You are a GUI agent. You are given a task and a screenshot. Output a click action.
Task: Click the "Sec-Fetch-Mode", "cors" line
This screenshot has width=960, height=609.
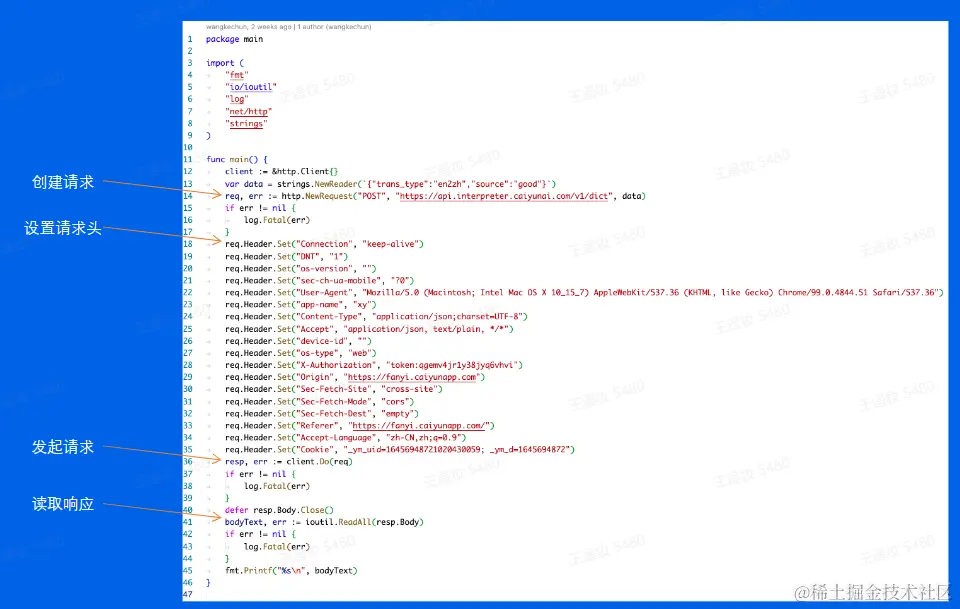click(x=320, y=402)
